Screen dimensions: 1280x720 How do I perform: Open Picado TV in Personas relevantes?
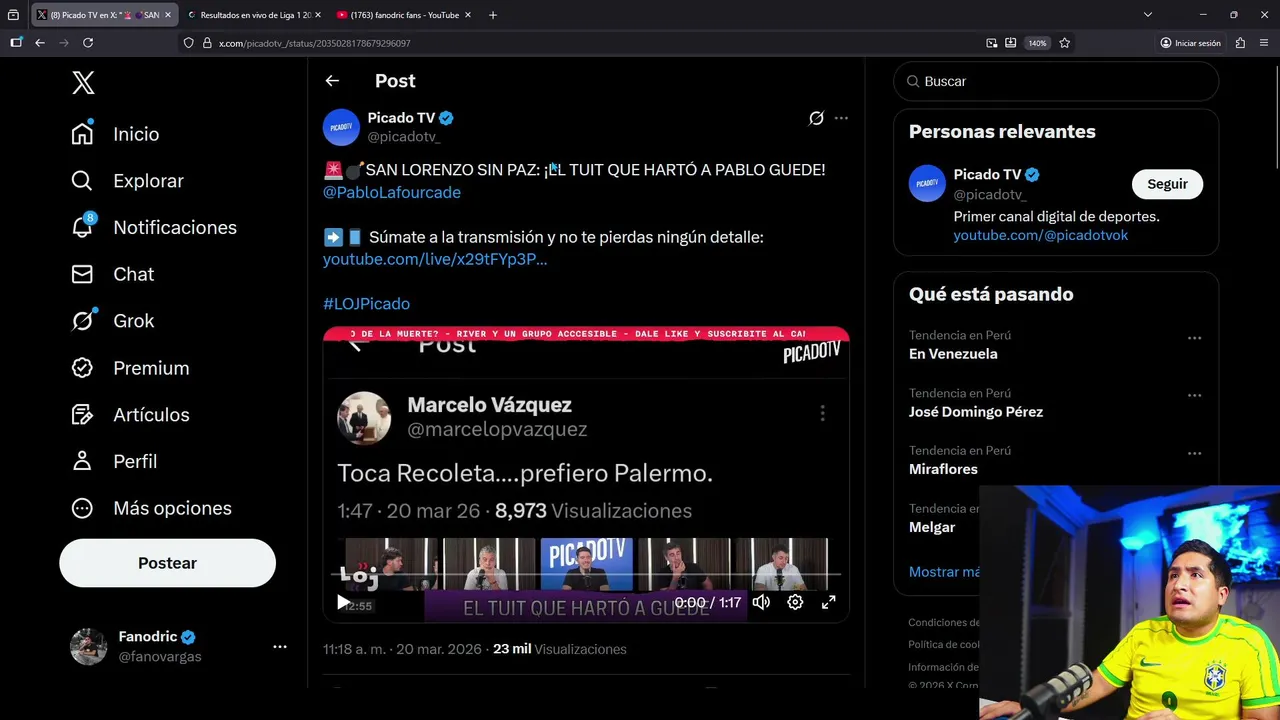point(987,175)
